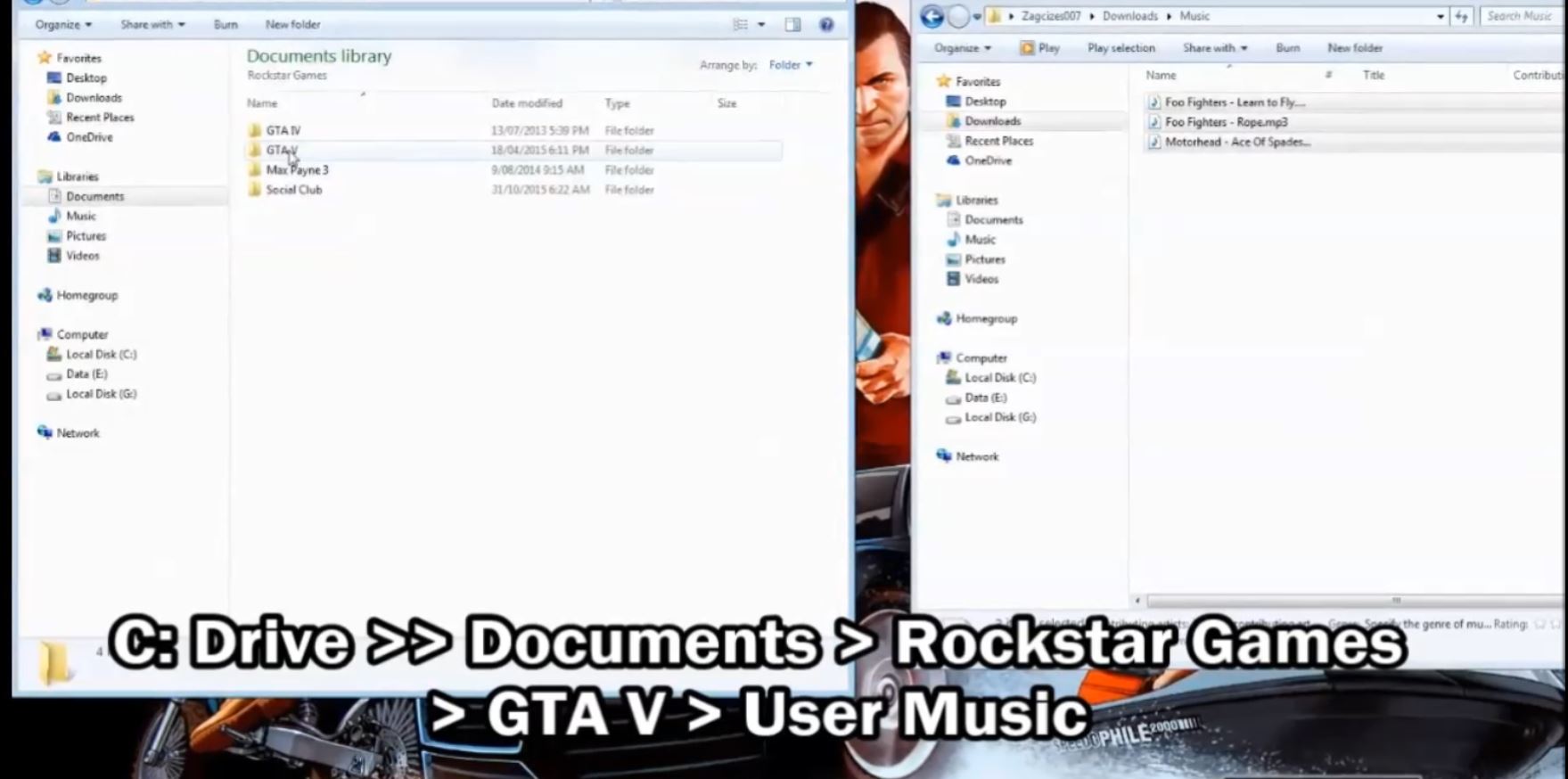Sort by Size column in Documents window
This screenshot has width=1568, height=779.
pyautogui.click(x=727, y=103)
